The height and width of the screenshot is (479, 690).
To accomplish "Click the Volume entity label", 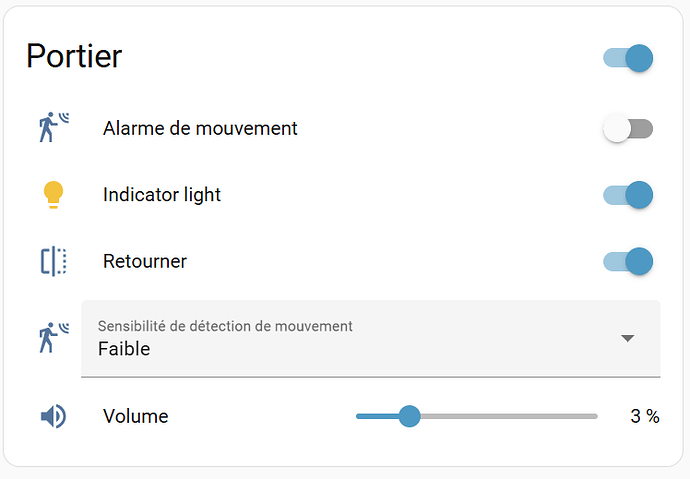I will (135, 416).
